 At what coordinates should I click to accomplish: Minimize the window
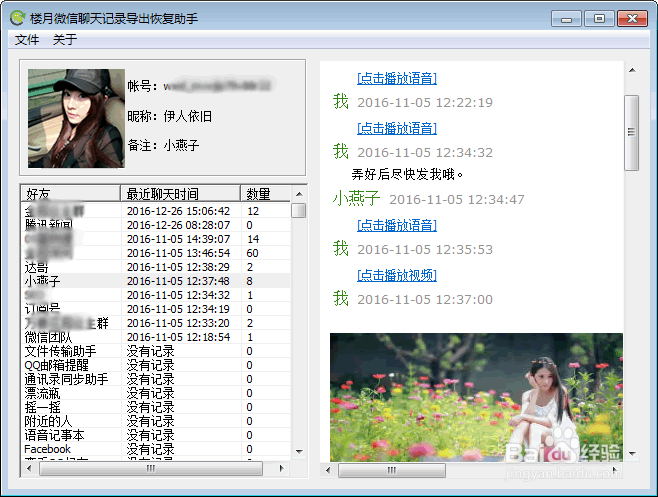566,19
